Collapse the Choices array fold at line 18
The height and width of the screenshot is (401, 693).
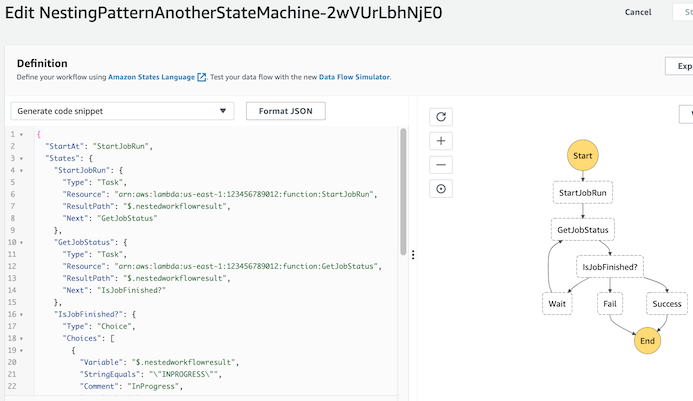coord(21,338)
